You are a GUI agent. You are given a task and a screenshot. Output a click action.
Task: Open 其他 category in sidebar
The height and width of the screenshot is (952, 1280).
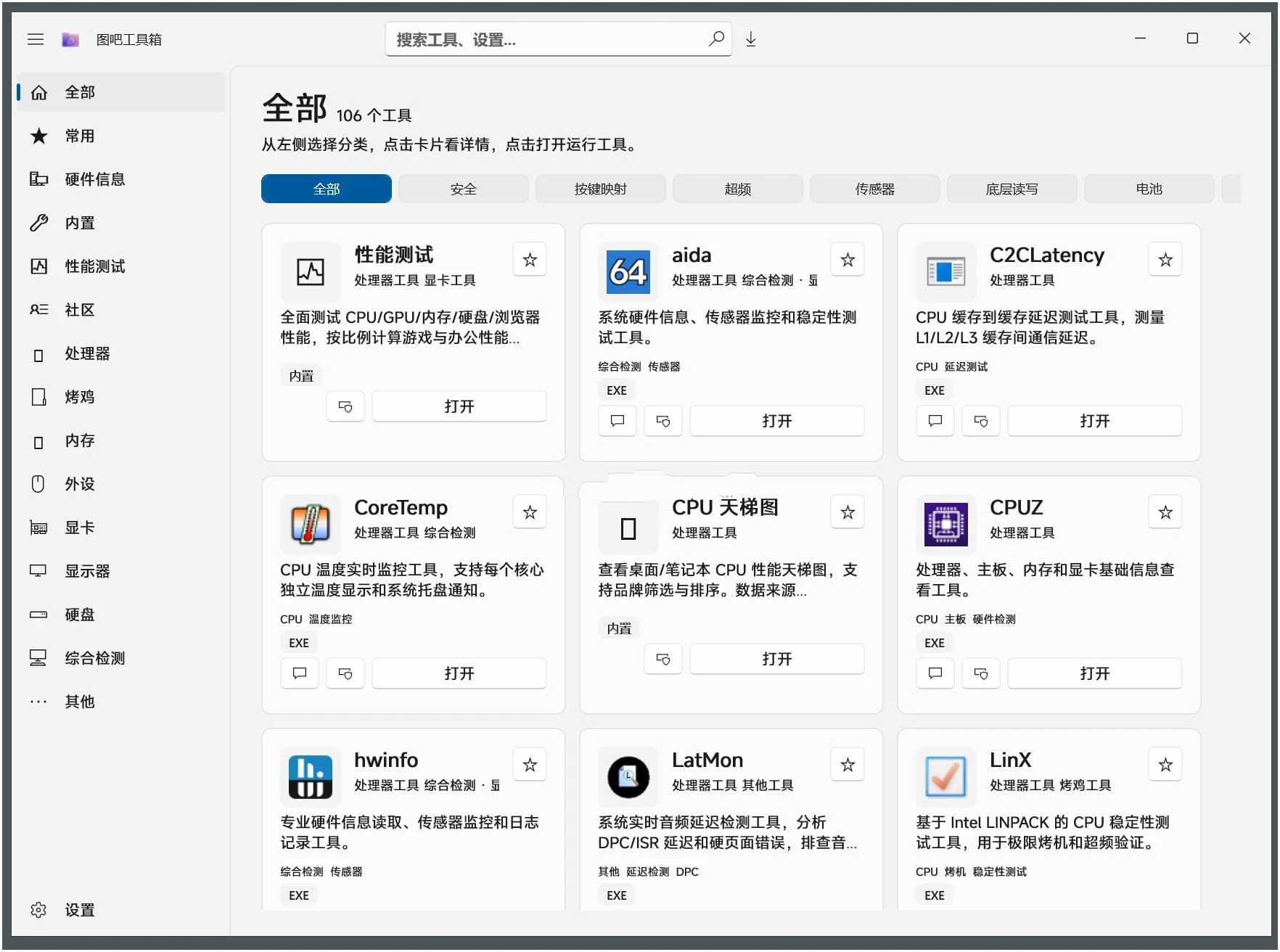[121, 702]
